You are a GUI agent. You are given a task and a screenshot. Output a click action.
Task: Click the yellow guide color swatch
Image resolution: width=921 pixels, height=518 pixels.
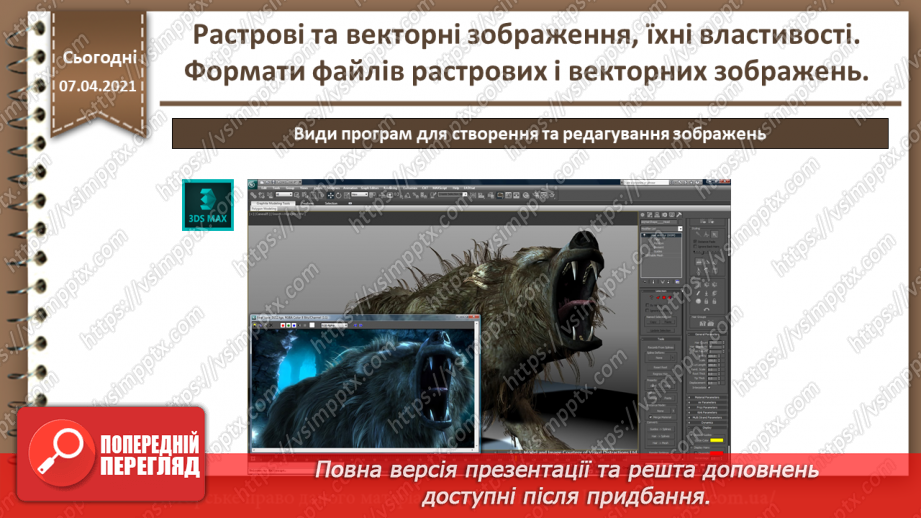717,440
